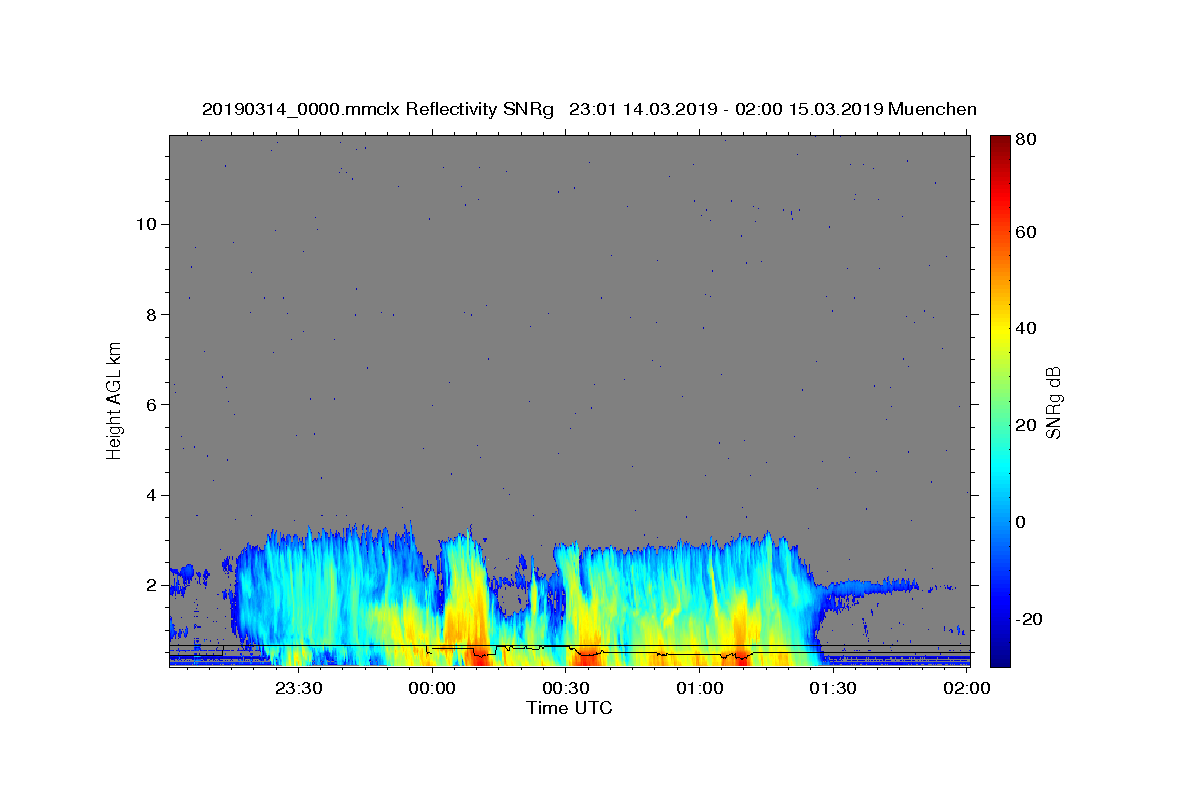The height and width of the screenshot is (800, 1200).
Task: Click the 23:30 time tick label
Action: pyautogui.click(x=299, y=688)
